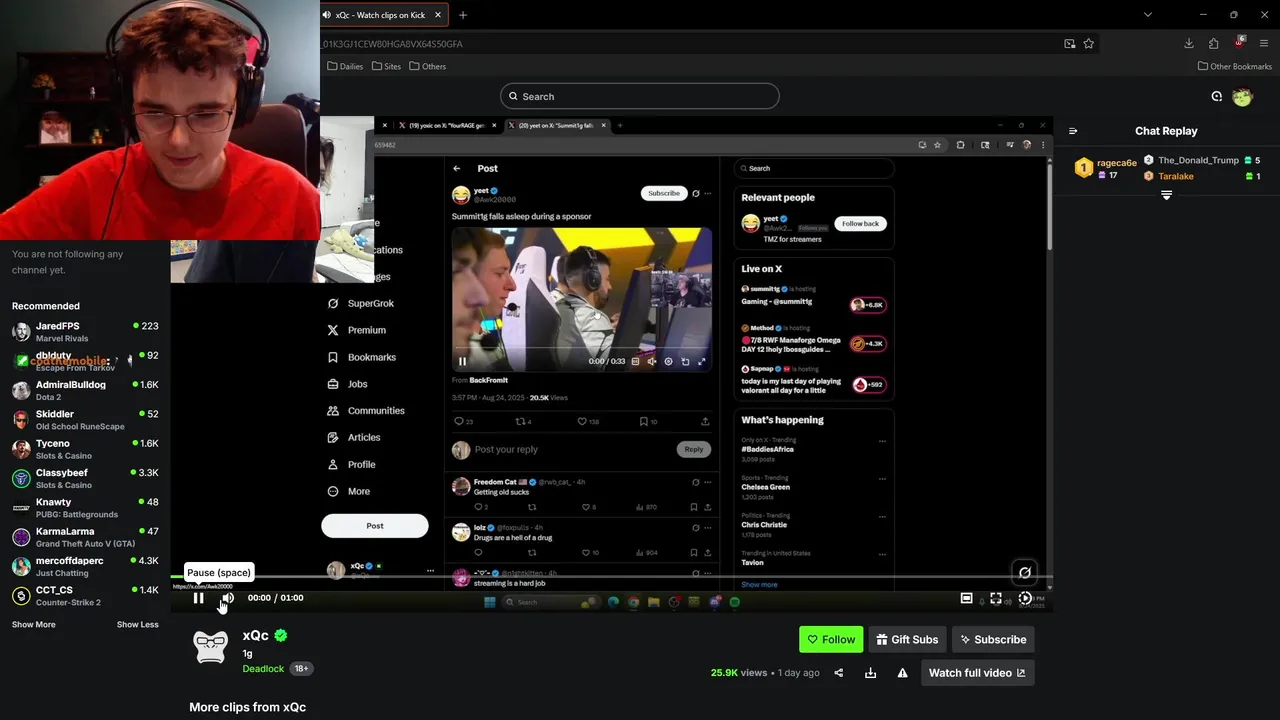Viewport: 1280px width, 720px height.
Task: Open AdmiralBulldog recommended channel
Action: pos(85,390)
